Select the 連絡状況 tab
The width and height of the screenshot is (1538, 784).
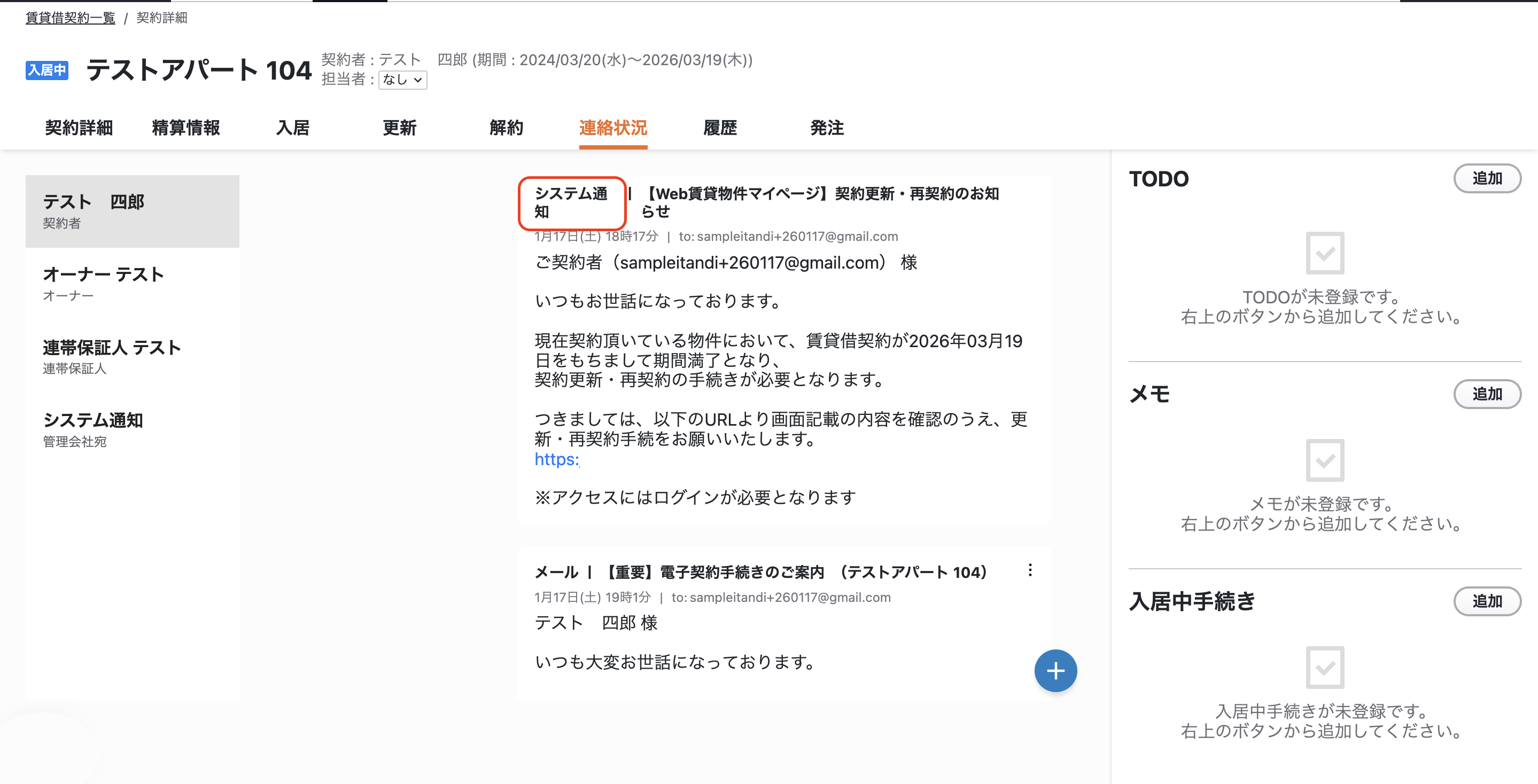[612, 128]
